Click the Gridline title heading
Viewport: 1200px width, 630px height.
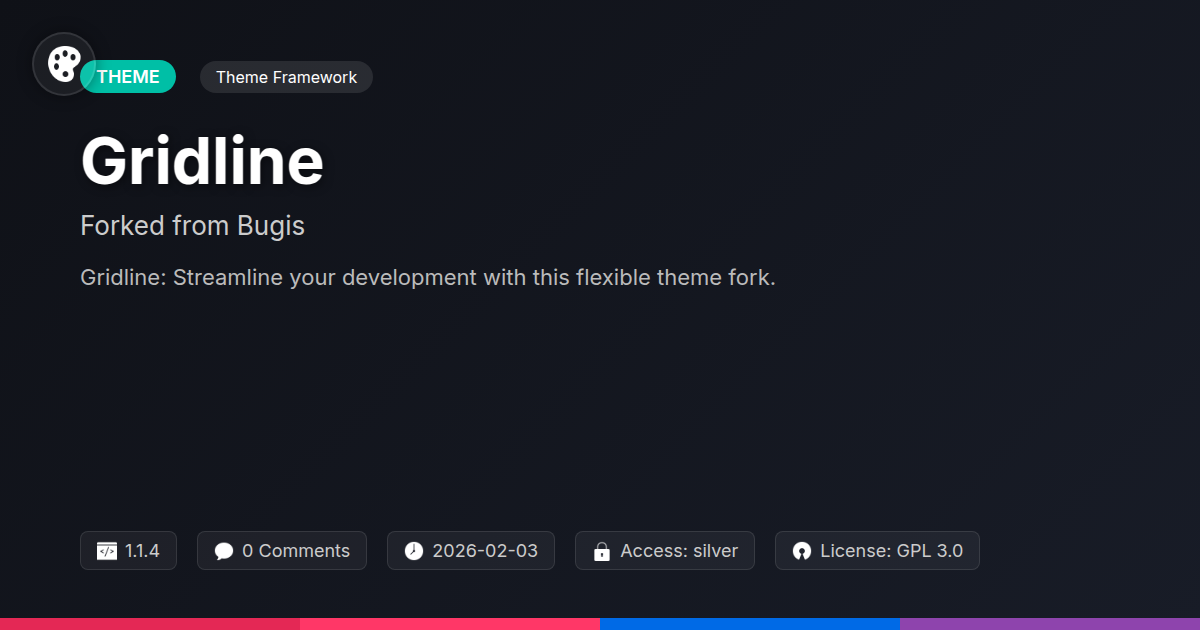[x=202, y=161]
